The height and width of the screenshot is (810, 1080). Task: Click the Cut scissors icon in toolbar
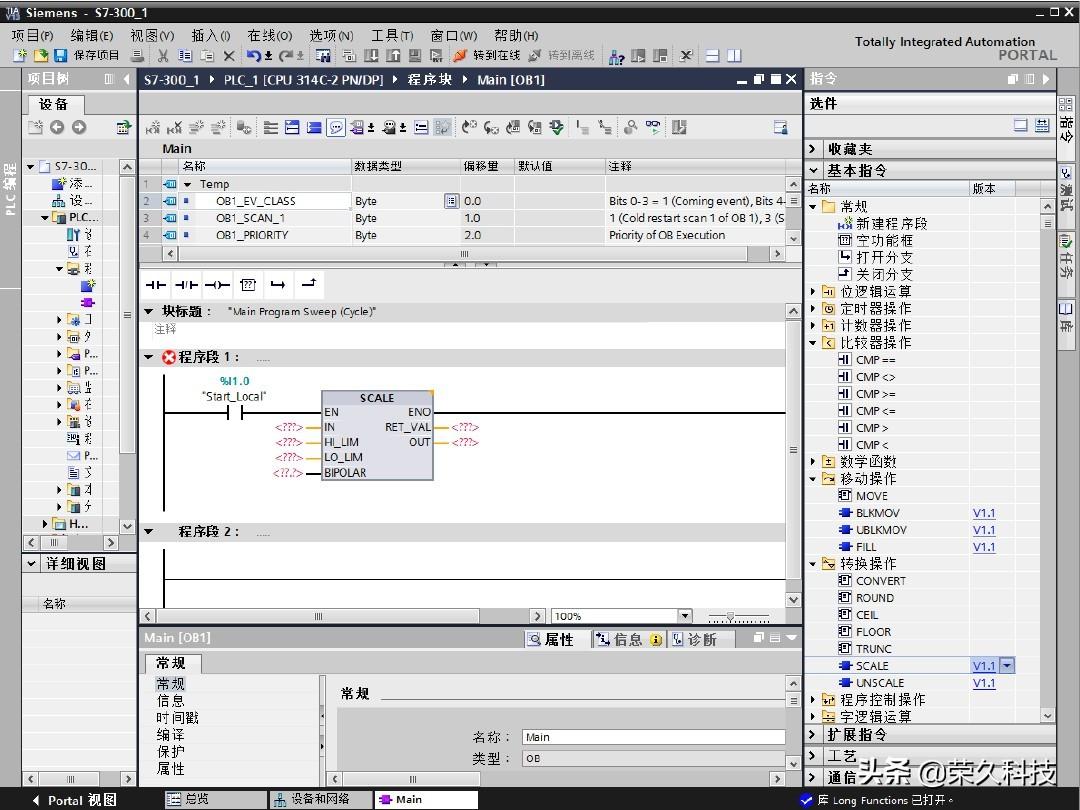(x=164, y=56)
